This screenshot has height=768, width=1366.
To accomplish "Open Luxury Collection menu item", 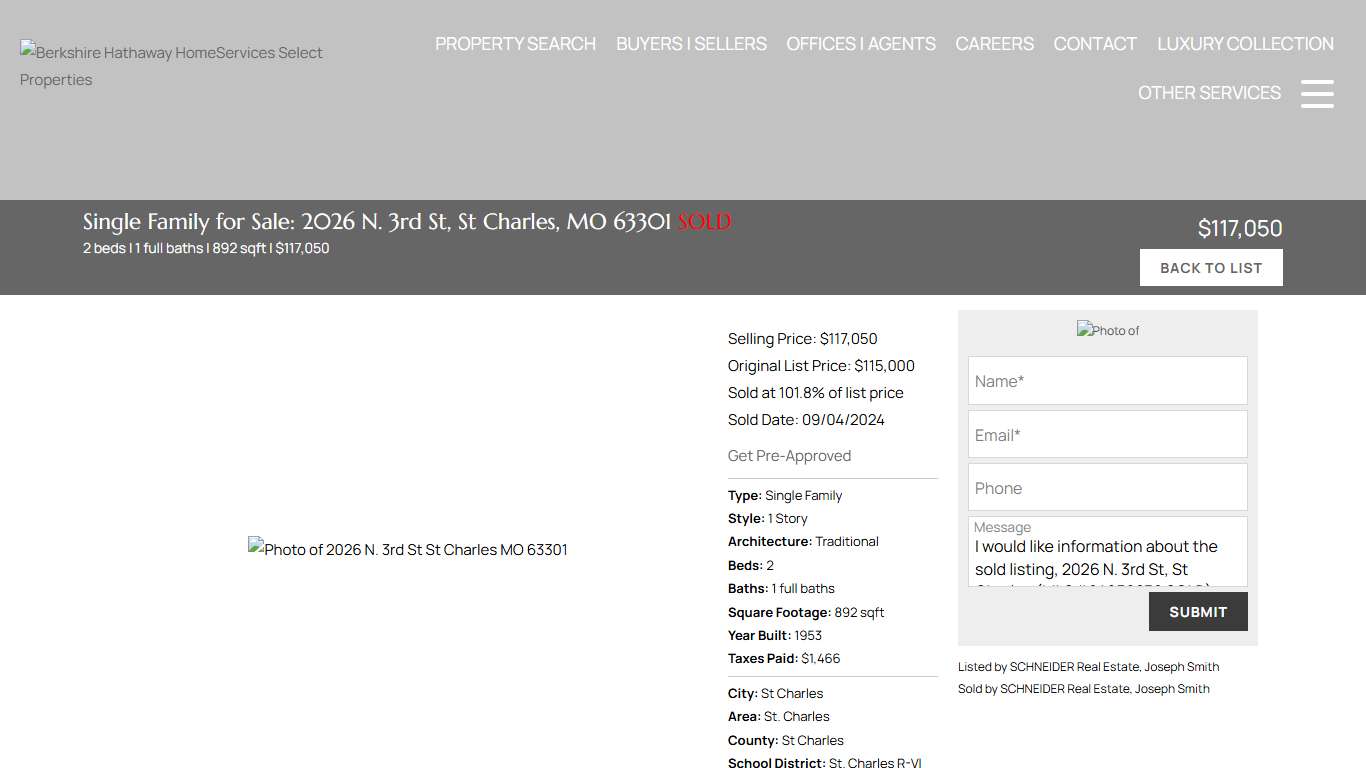I will [1245, 44].
